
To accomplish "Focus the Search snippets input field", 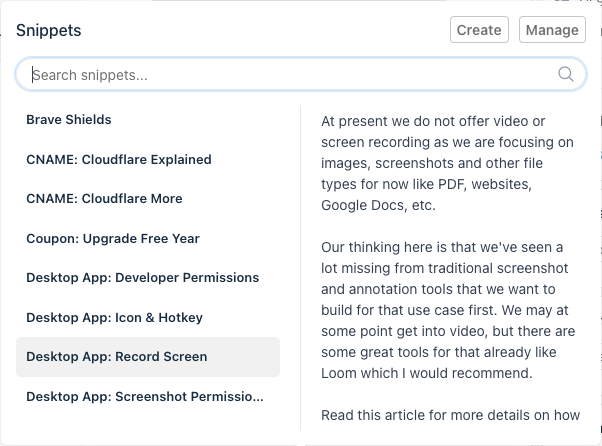I will [x=301, y=74].
